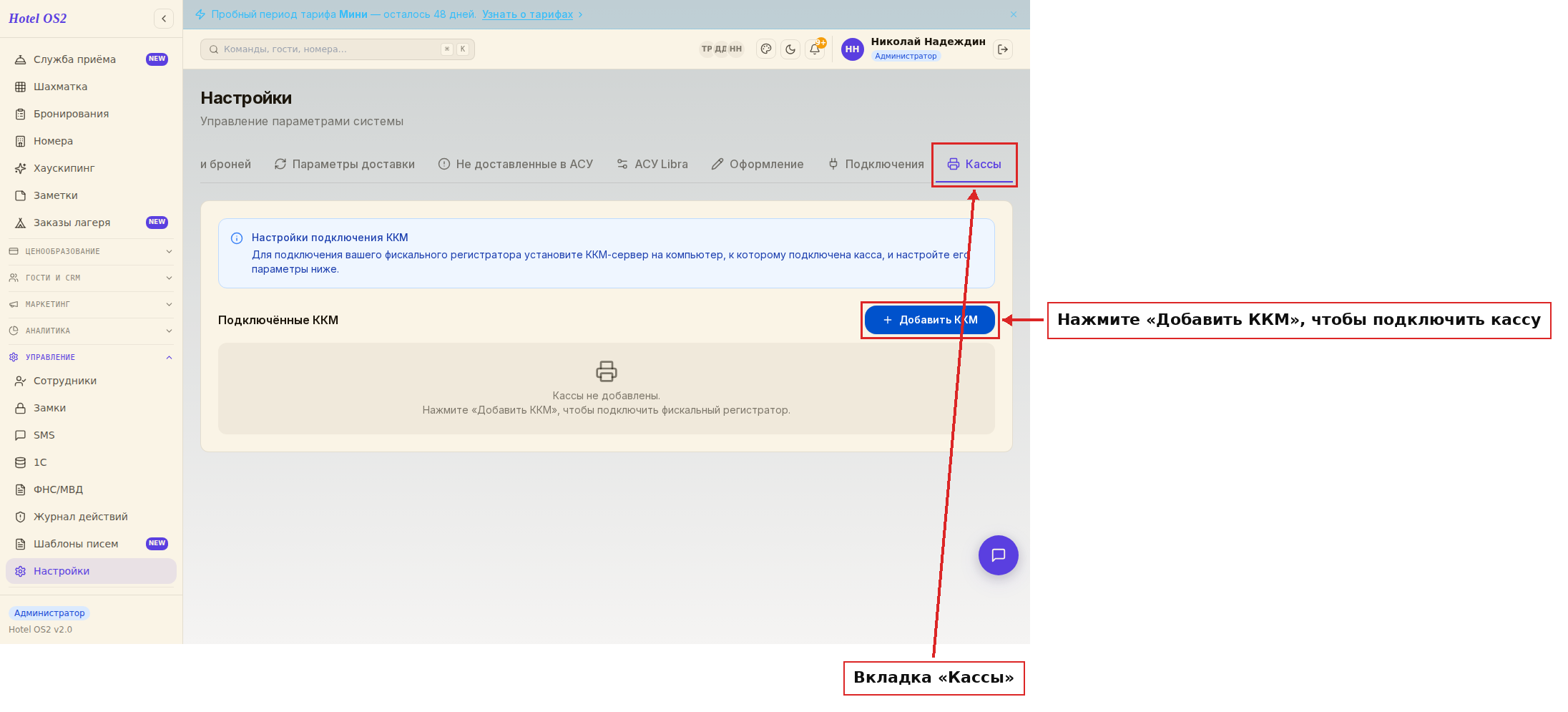Switch to the Подключения tab
Image resolution: width=1568 pixels, height=712 pixels.
pos(876,164)
